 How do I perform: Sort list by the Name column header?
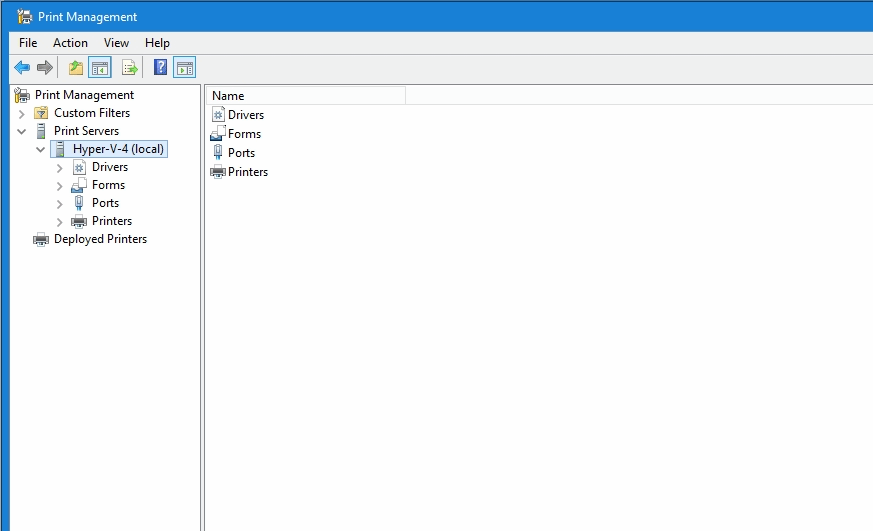click(306, 96)
